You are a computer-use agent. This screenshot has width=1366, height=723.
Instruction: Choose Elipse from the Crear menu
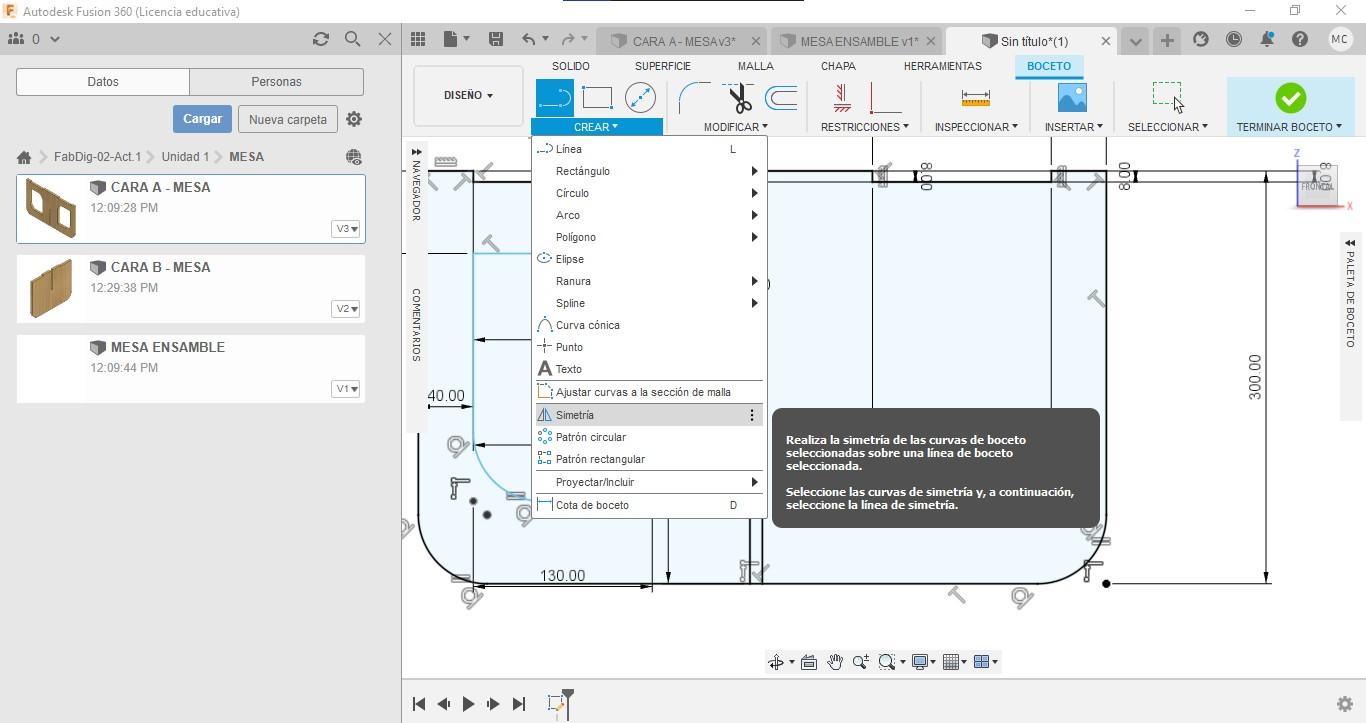coord(649,259)
